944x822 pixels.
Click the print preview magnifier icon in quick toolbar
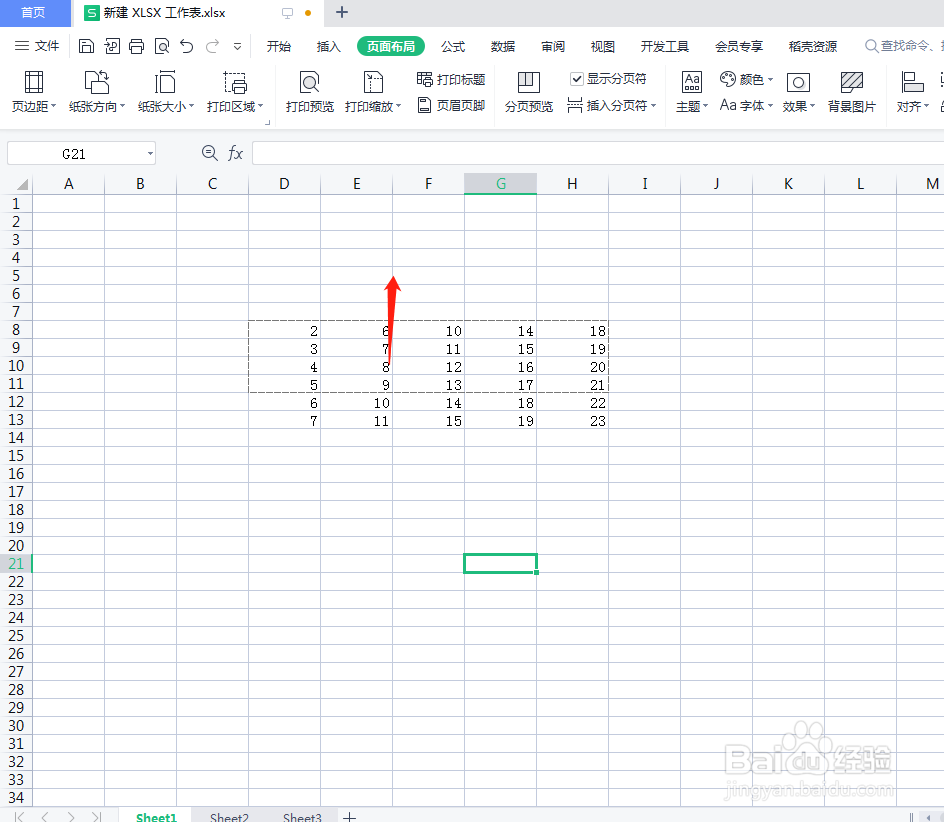point(162,46)
